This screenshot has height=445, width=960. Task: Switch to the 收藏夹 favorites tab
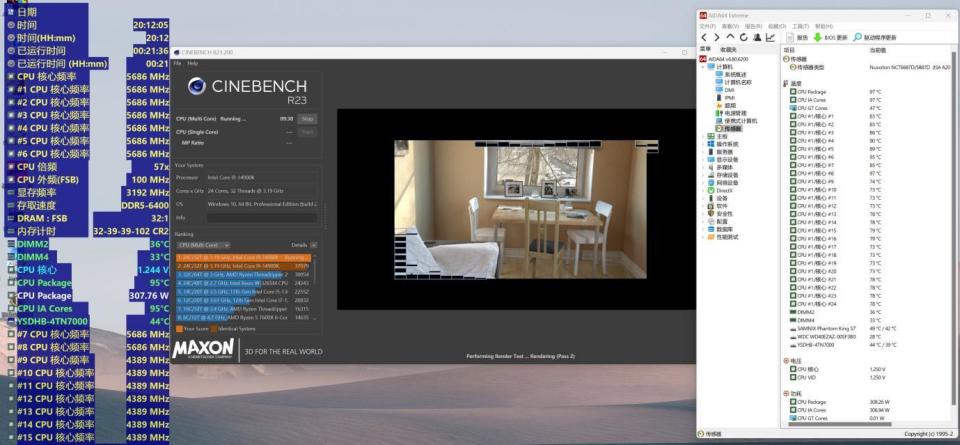729,49
